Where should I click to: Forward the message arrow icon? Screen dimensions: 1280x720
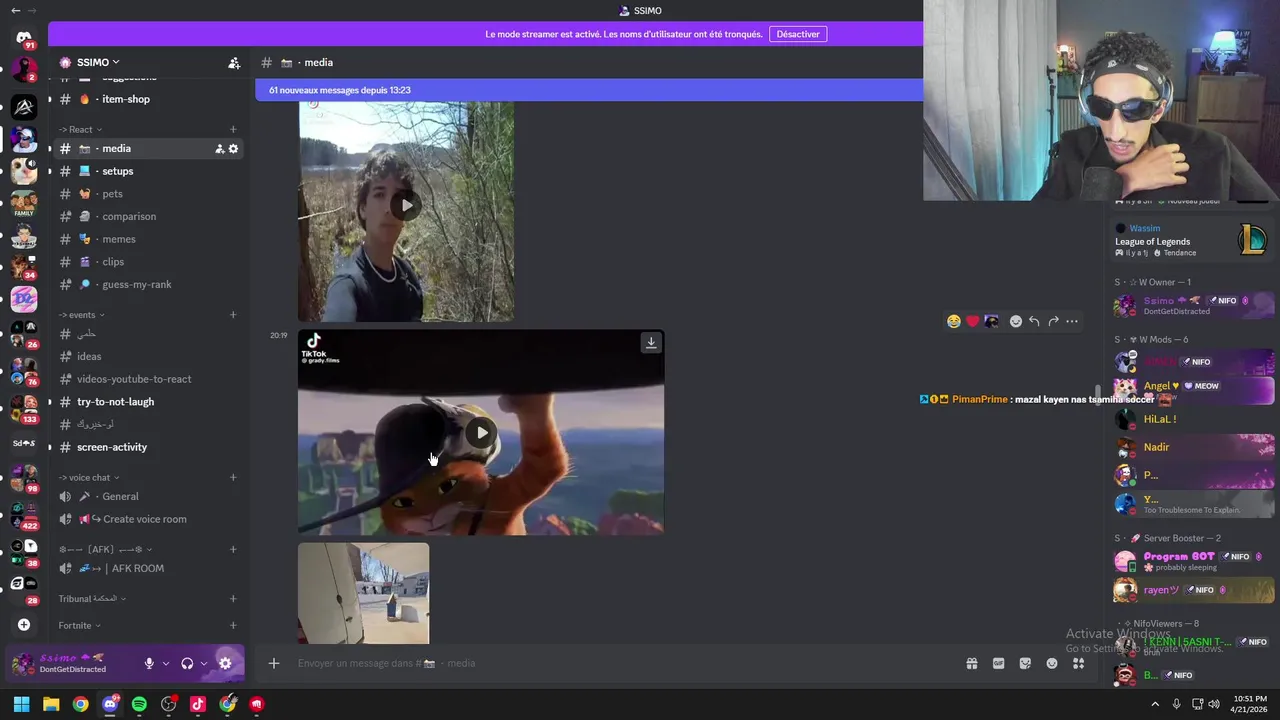point(1053,321)
